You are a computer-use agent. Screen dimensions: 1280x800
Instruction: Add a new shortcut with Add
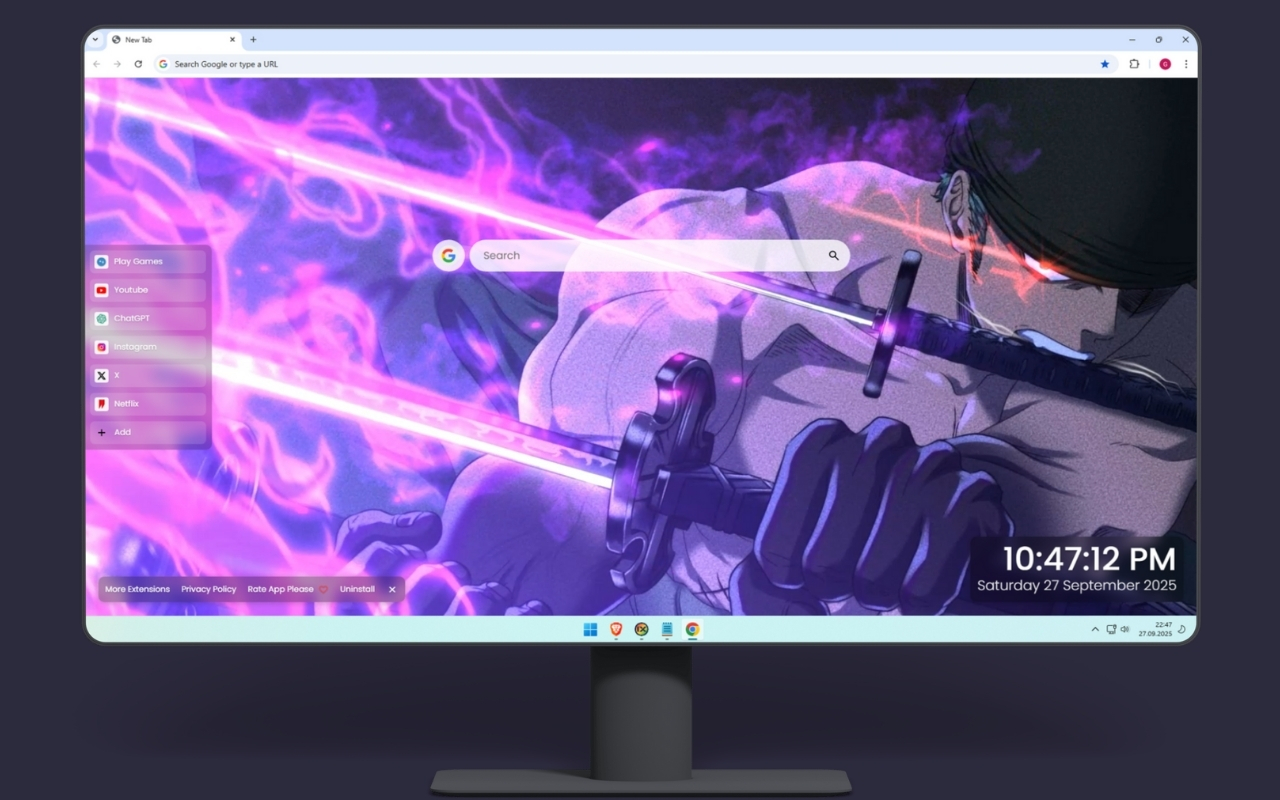(x=148, y=432)
